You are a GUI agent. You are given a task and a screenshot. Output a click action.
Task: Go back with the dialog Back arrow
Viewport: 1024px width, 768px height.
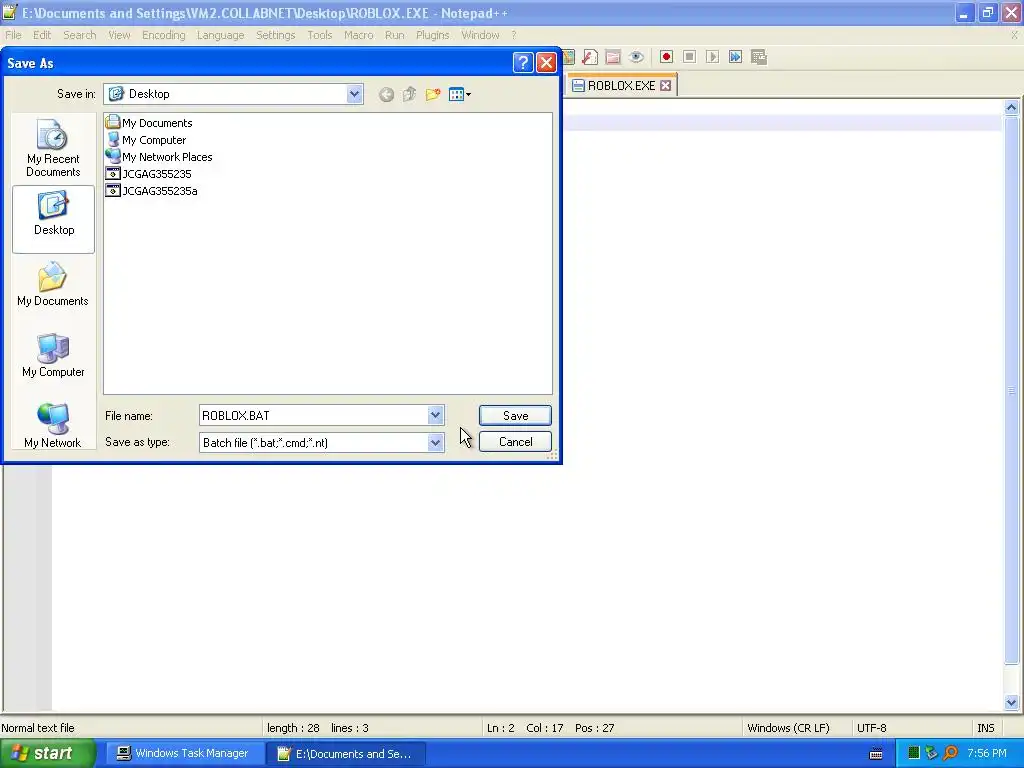point(386,95)
